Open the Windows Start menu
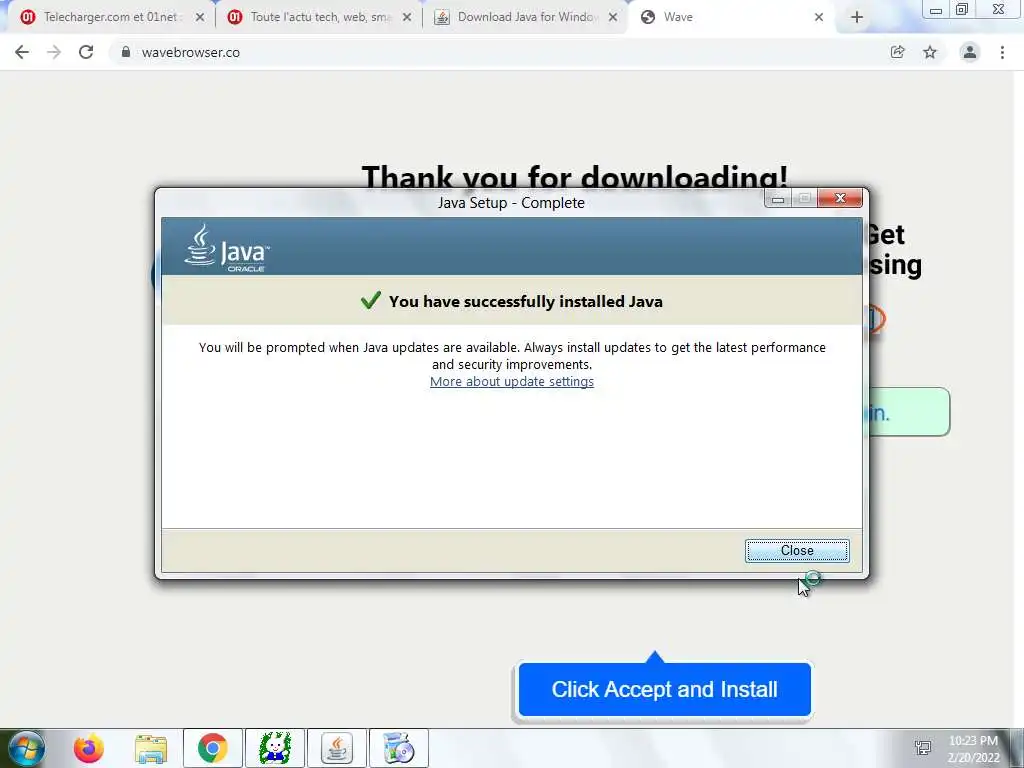The image size is (1024, 768). point(26,748)
